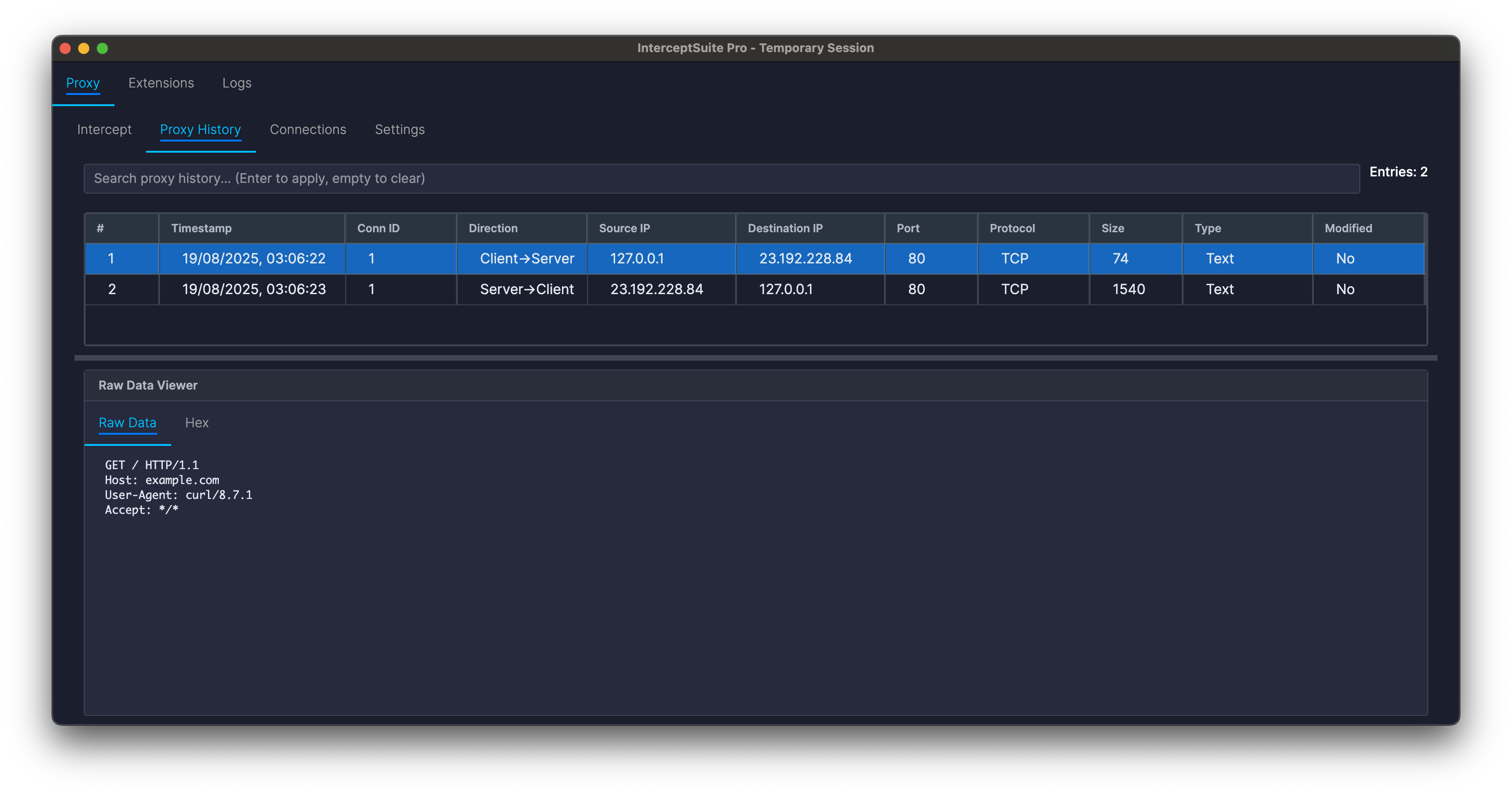Click the Protocol column header
The width and height of the screenshot is (1512, 794).
click(x=1012, y=228)
